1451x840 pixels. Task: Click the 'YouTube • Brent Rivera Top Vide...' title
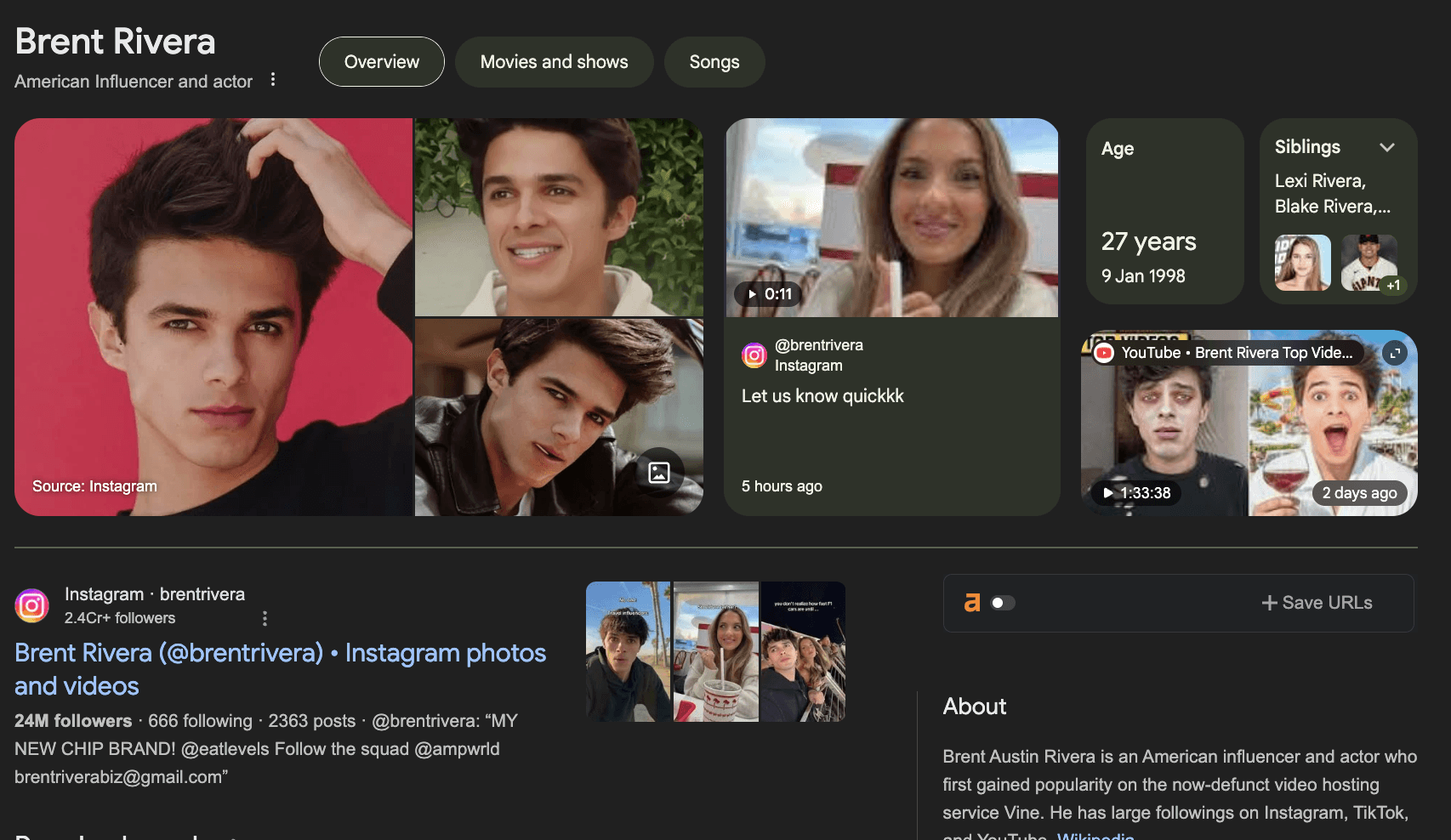click(1237, 353)
